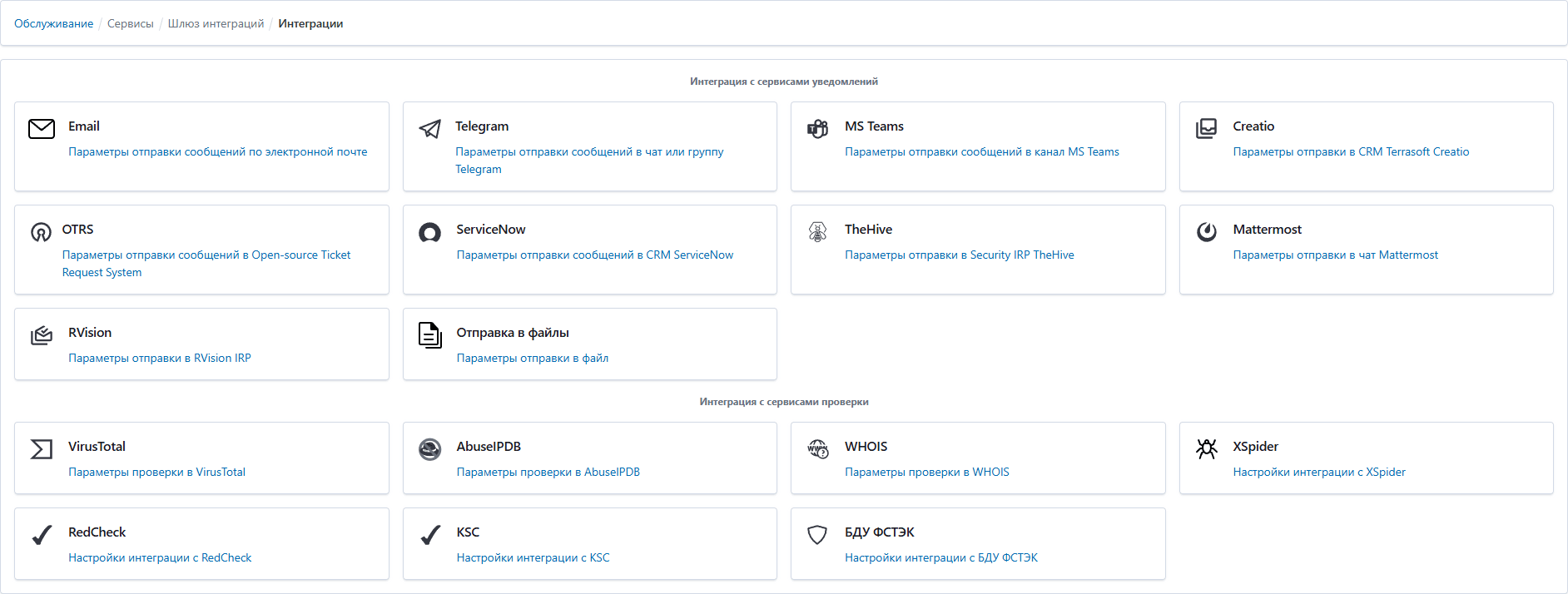Click the Mattermost card title

[x=1267, y=229]
